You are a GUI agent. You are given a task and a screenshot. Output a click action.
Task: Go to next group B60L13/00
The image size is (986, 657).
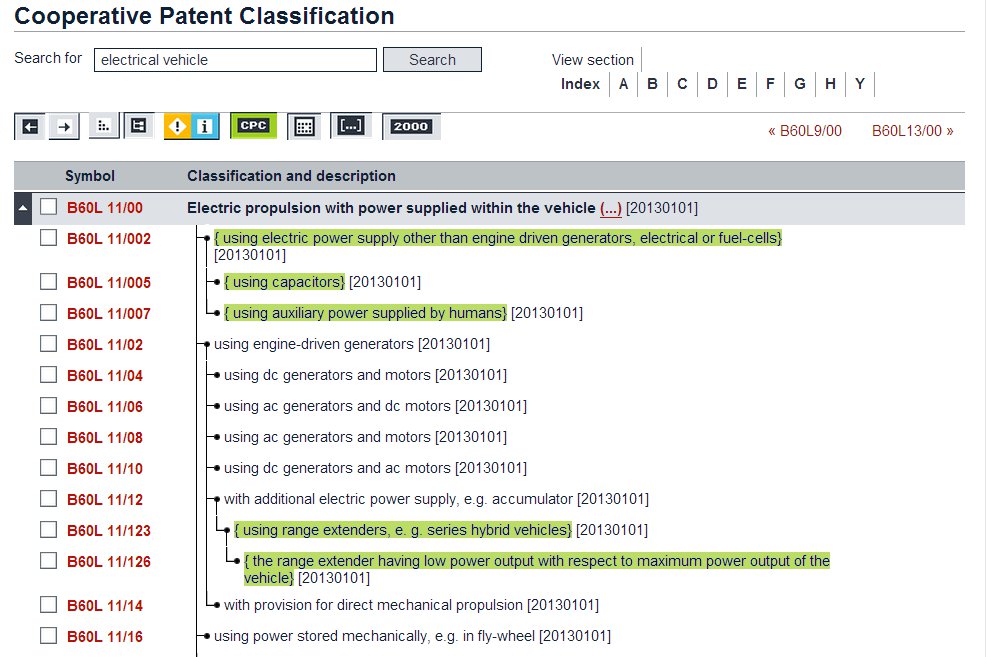(x=912, y=130)
